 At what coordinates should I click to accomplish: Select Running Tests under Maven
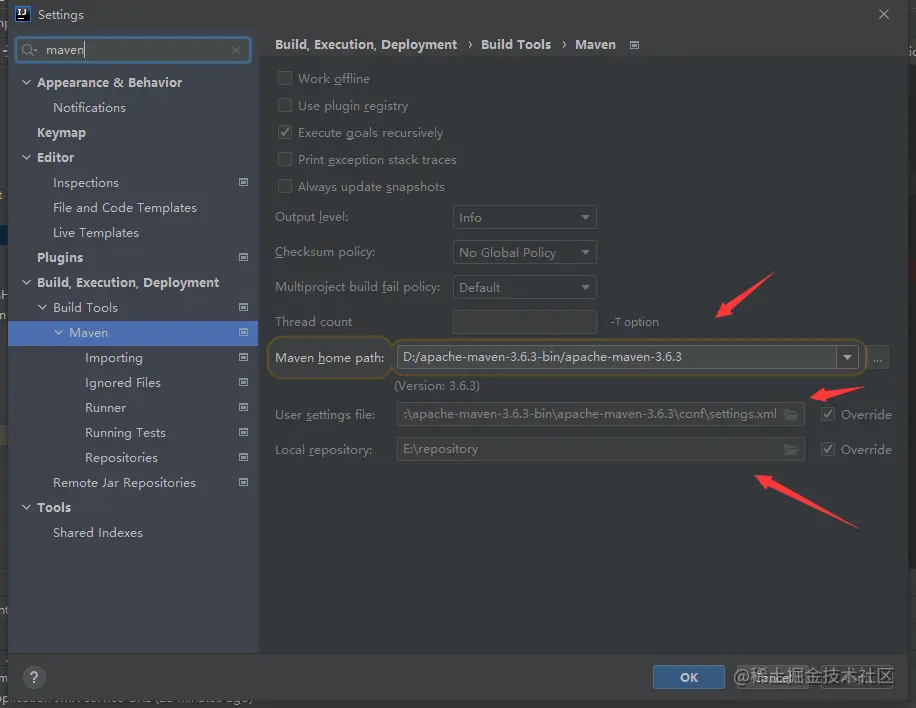tap(125, 432)
